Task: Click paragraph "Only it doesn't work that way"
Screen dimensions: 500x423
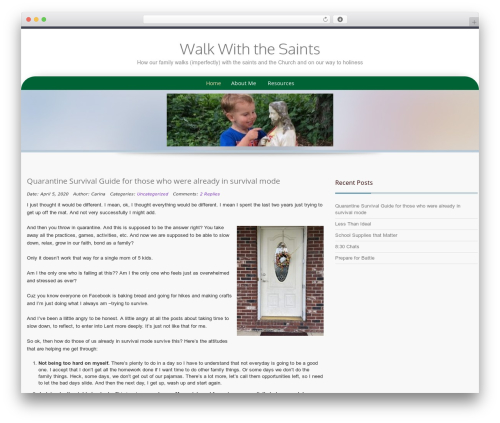Action: click(x=90, y=258)
